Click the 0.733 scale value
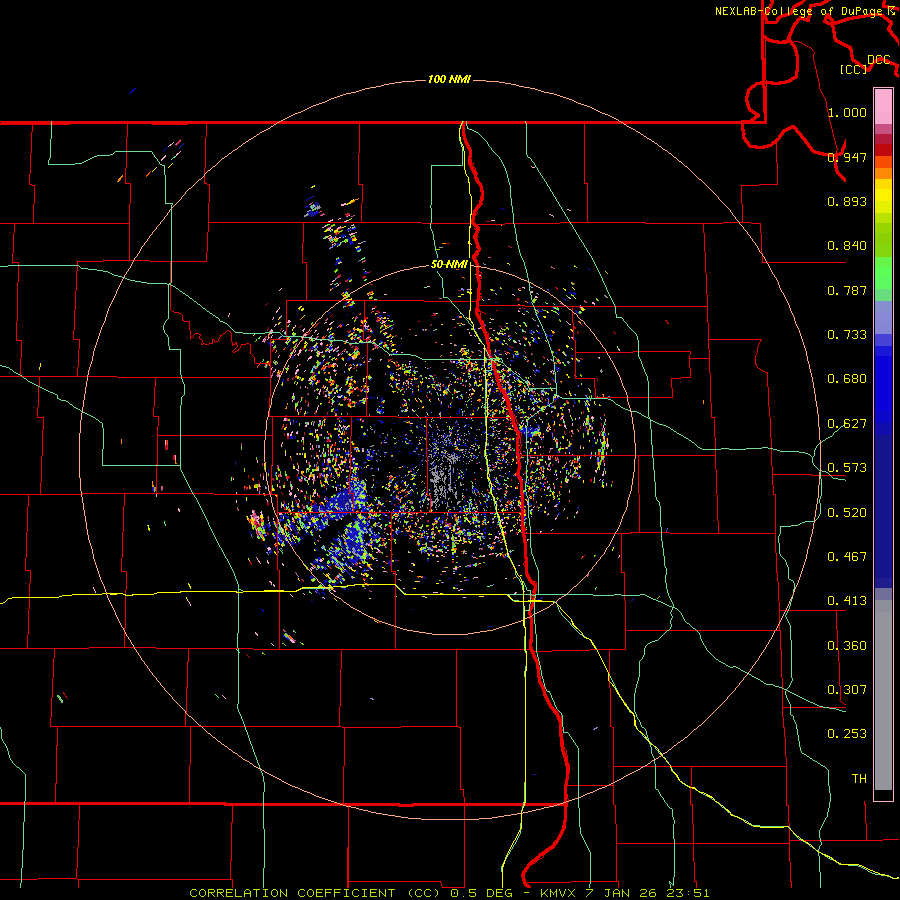This screenshot has height=900, width=900. point(847,335)
